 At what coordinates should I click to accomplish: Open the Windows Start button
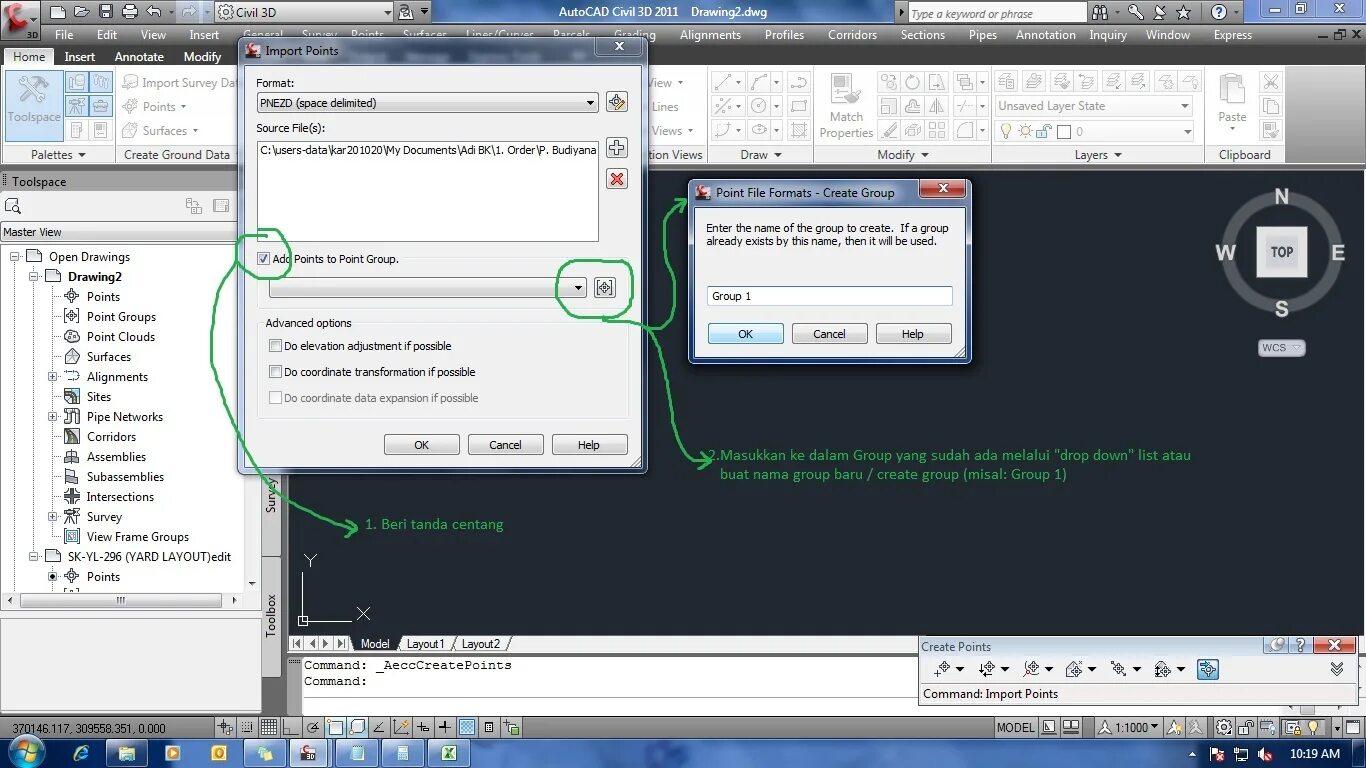(26, 752)
